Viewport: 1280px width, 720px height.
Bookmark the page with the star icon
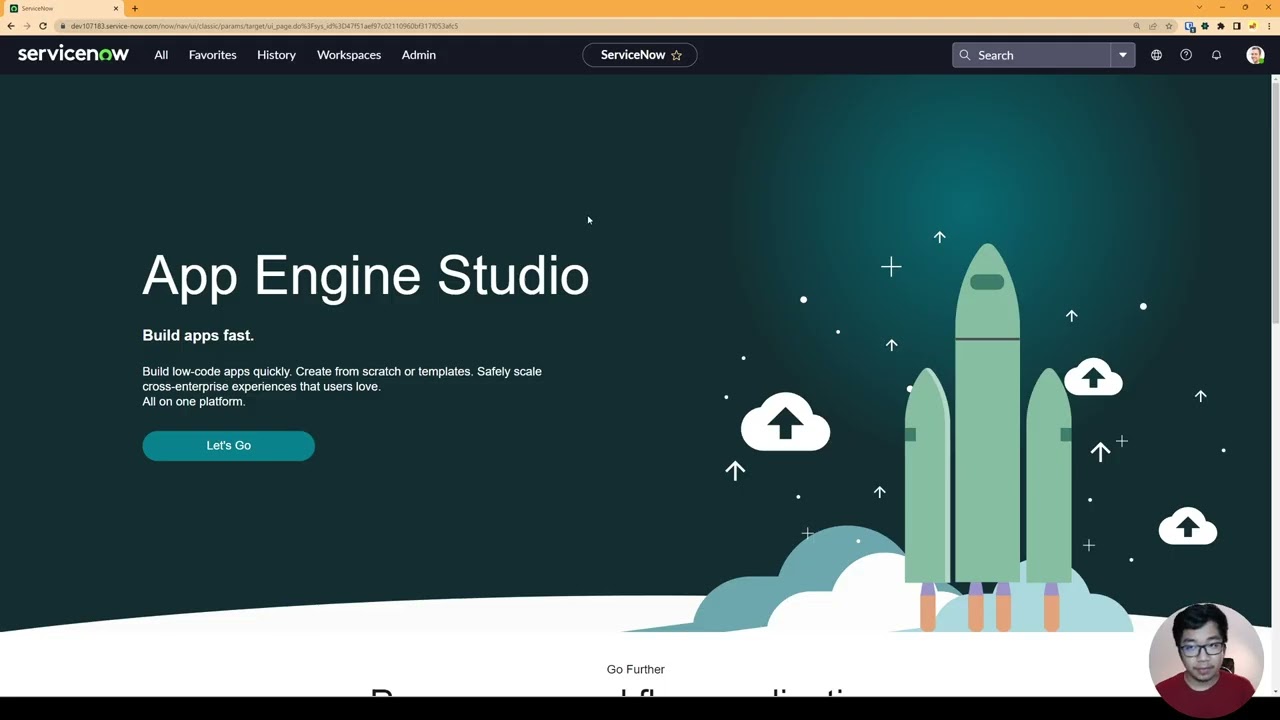pos(1169,26)
